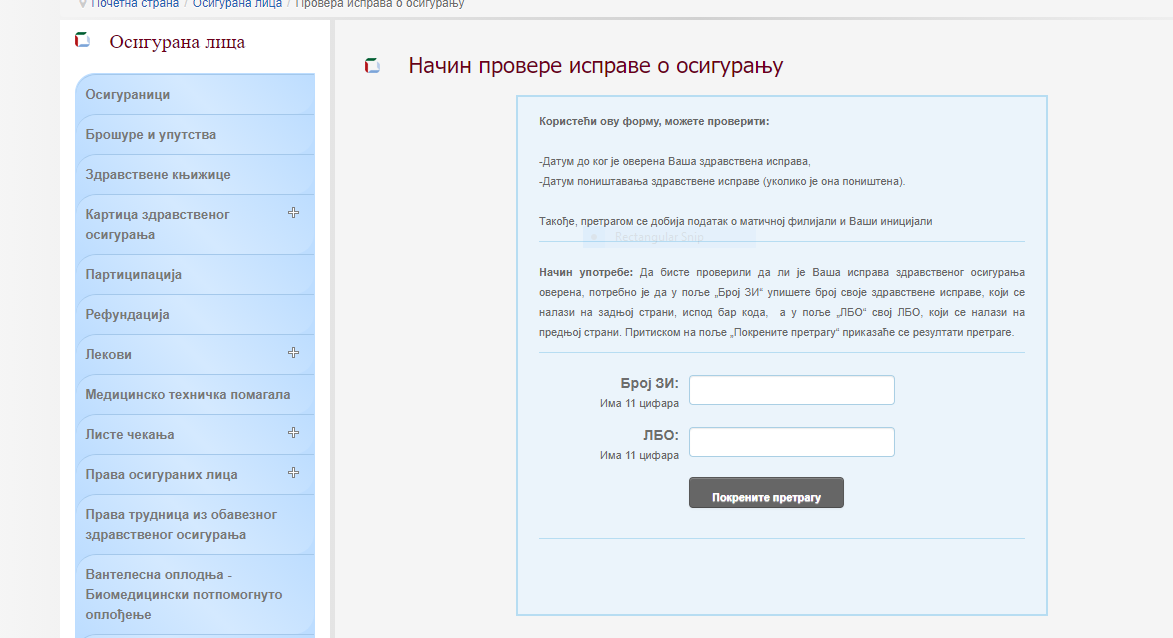This screenshot has height=638, width=1173.
Task: Click the line Датум до ког је оверена
Action: pos(675,161)
